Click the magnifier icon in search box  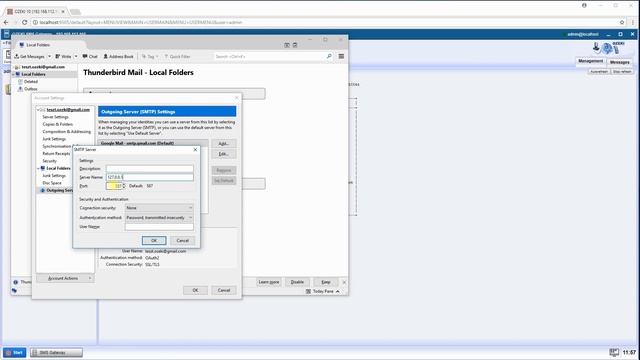tap(329, 56)
